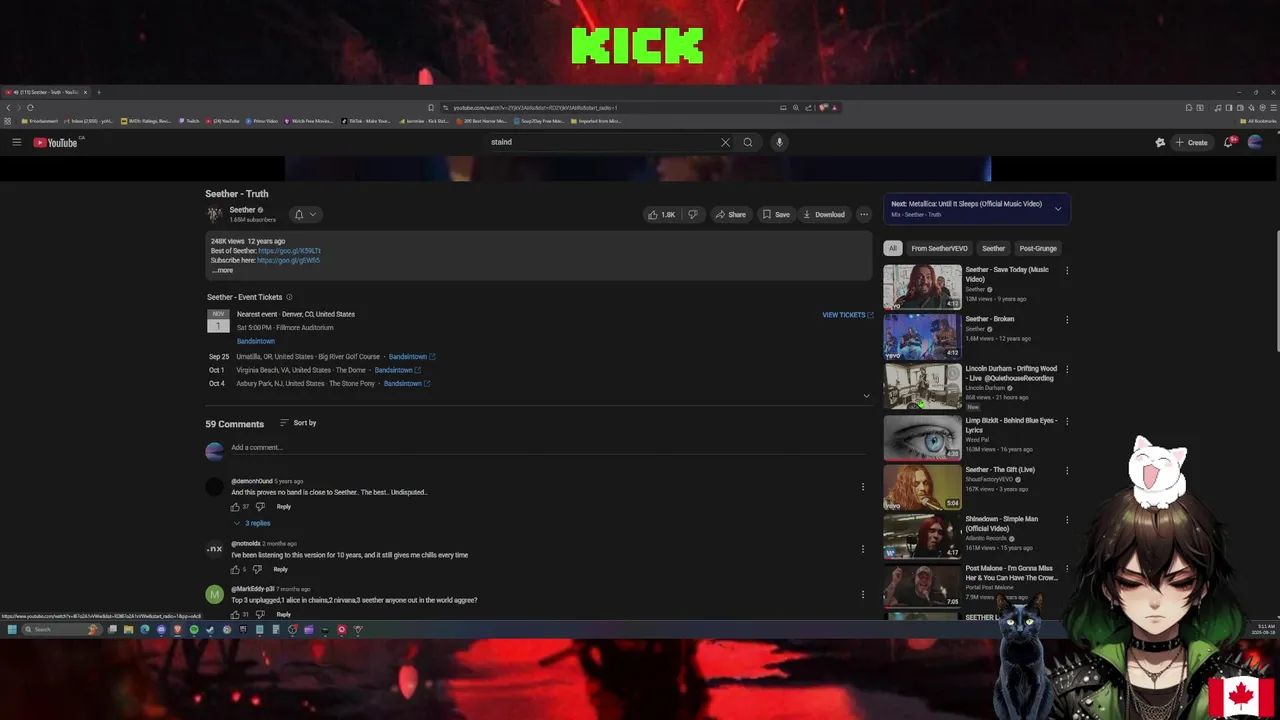Expand the Next: Metallica mix panel
This screenshot has height=720, width=1280.
[x=1058, y=209]
